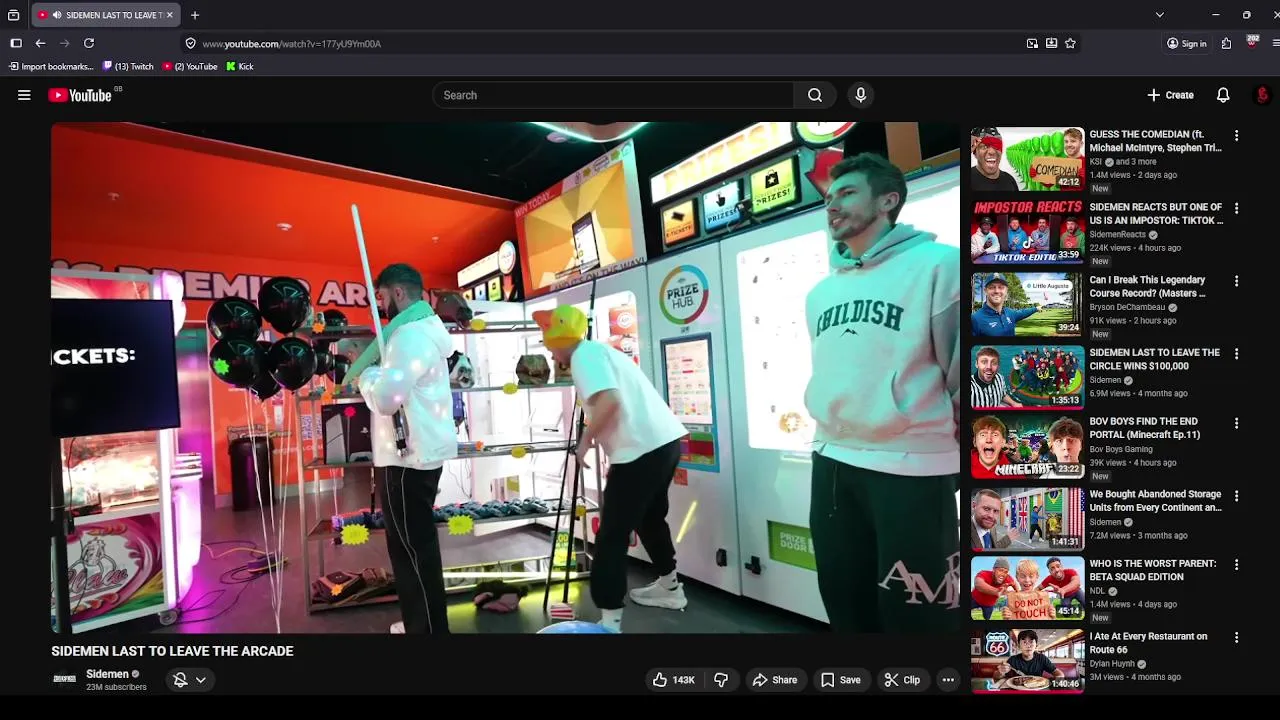Open options for Abandoned Storage Units video
The height and width of the screenshot is (720, 1280).
[x=1236, y=495]
